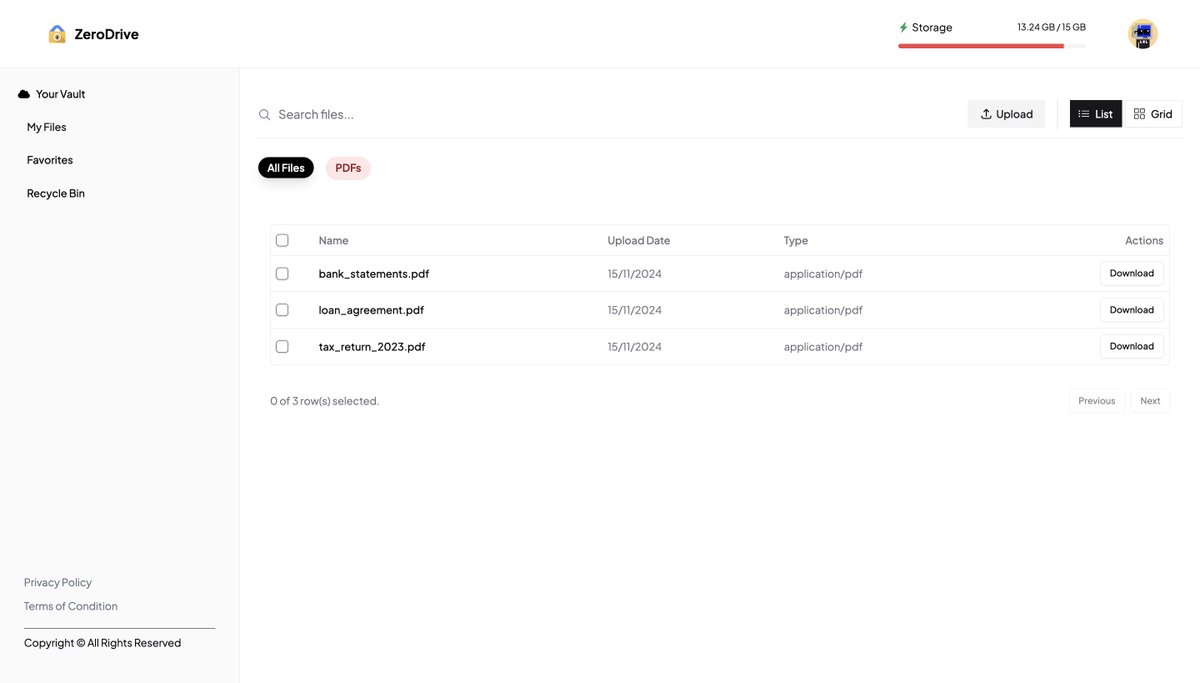Click the Next pagination button

(x=1150, y=401)
